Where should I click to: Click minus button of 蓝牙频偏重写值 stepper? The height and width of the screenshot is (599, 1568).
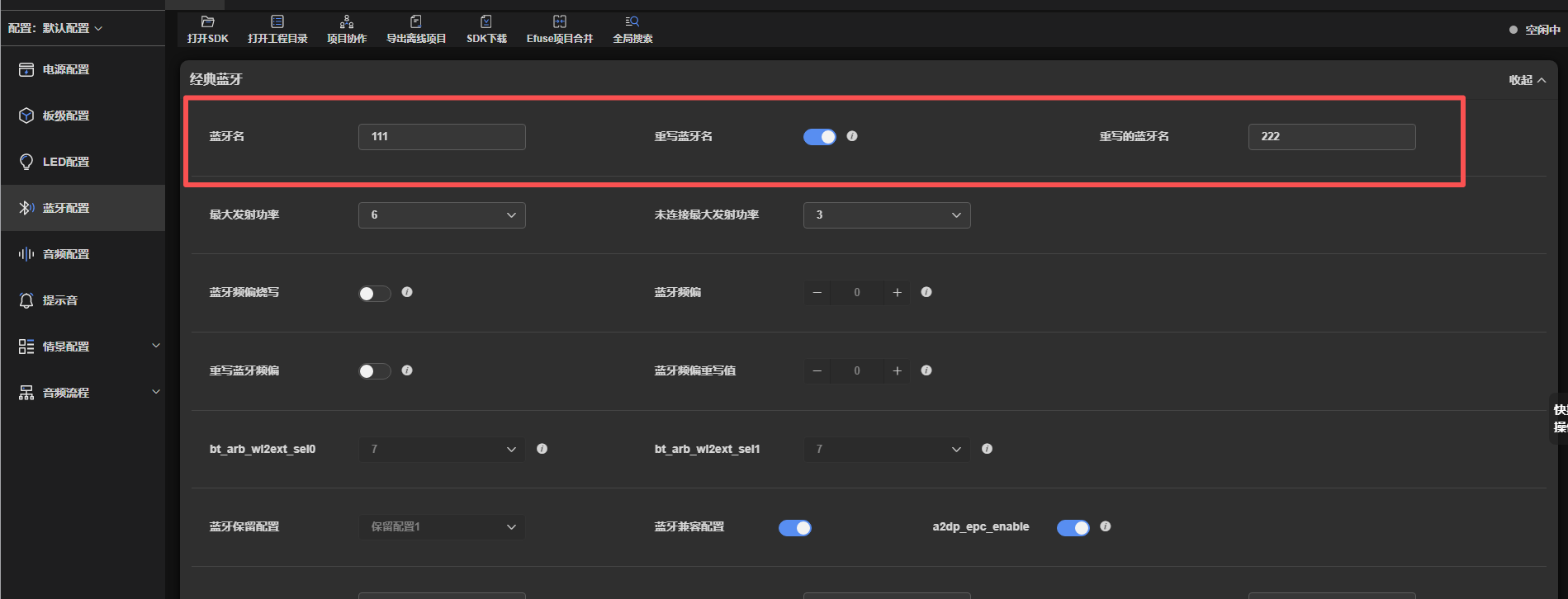(817, 370)
